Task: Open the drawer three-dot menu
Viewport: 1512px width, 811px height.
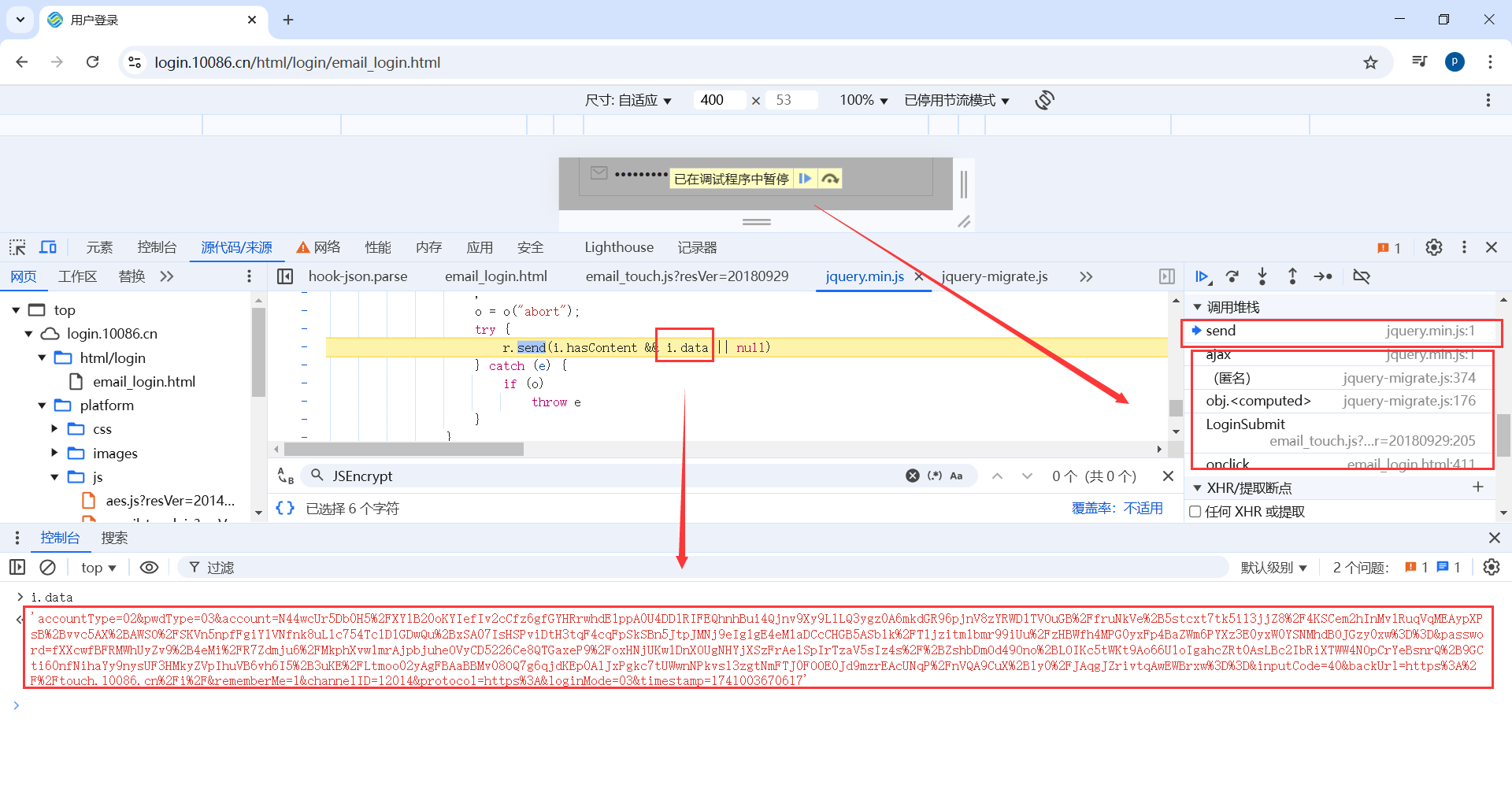Action: [x=17, y=538]
